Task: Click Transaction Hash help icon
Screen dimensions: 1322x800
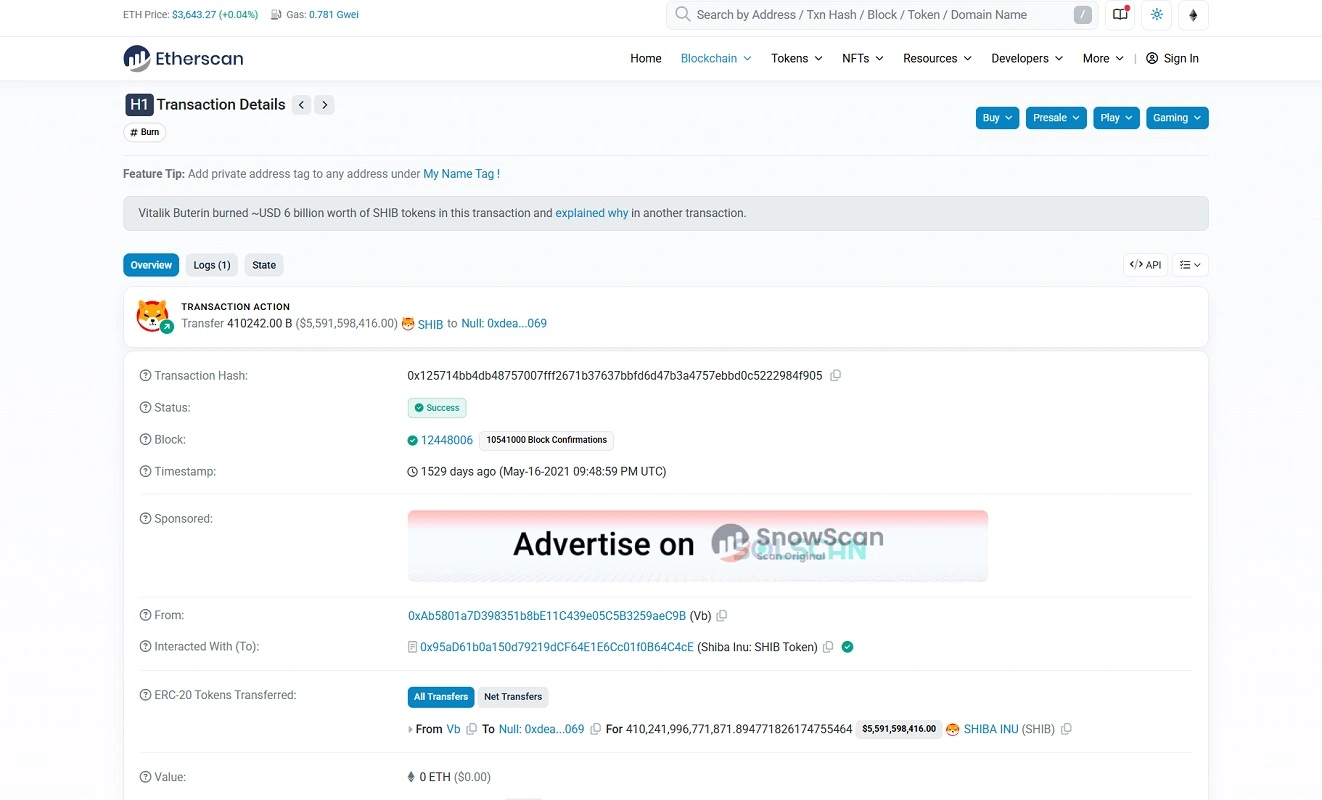Action: click(x=145, y=376)
